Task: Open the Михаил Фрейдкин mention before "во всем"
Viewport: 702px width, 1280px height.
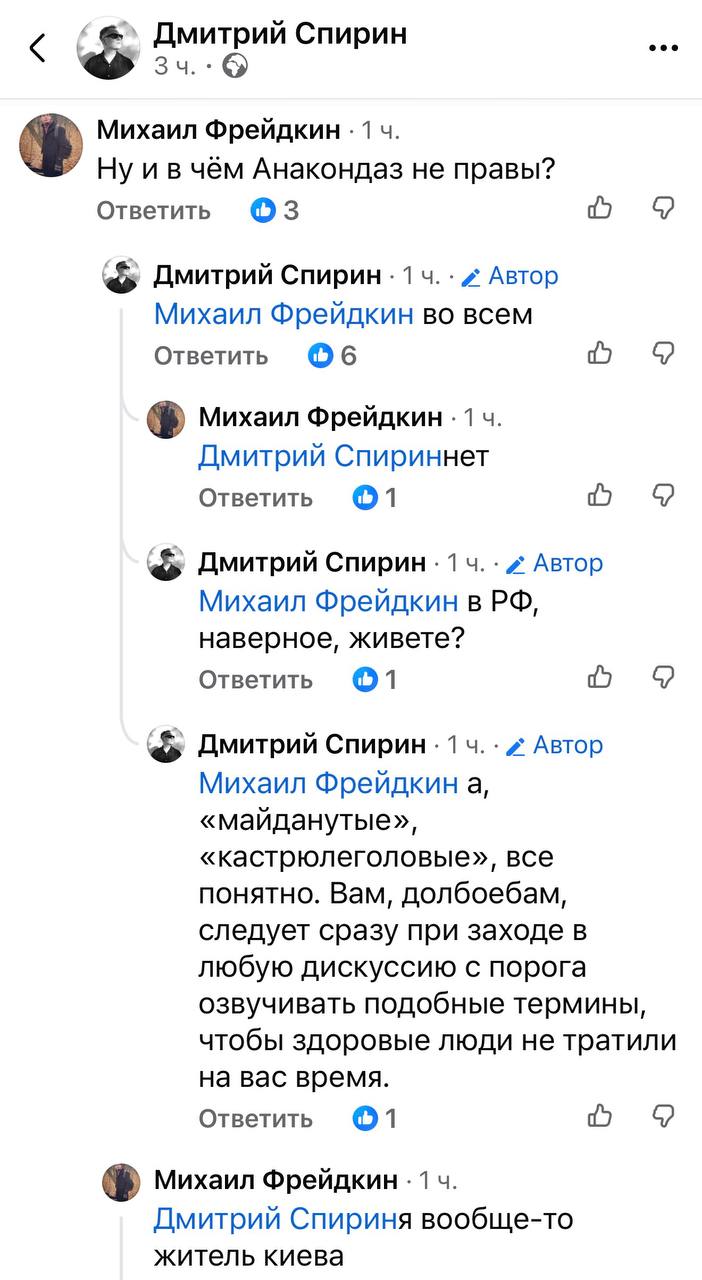Action: 283,315
